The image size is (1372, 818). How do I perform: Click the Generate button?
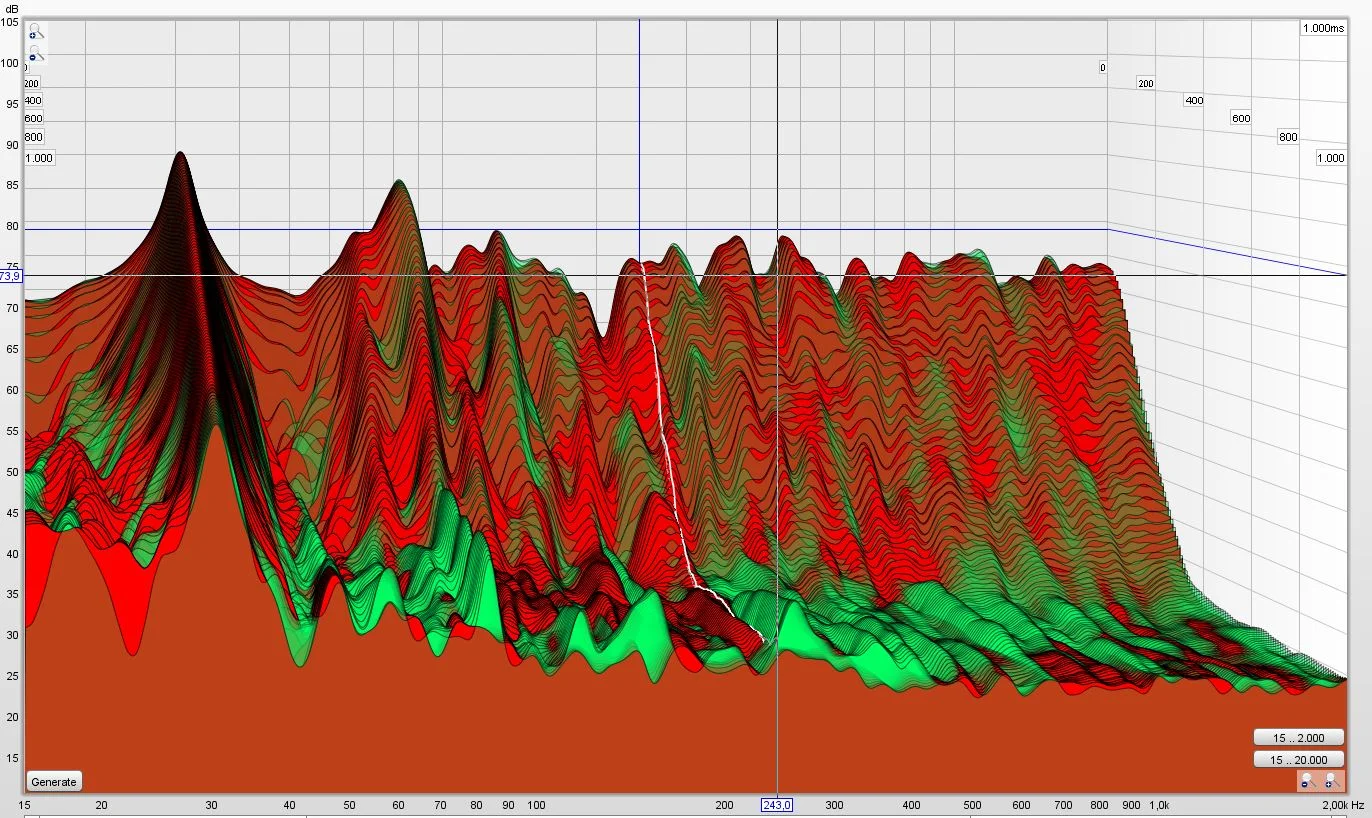pyautogui.click(x=54, y=782)
